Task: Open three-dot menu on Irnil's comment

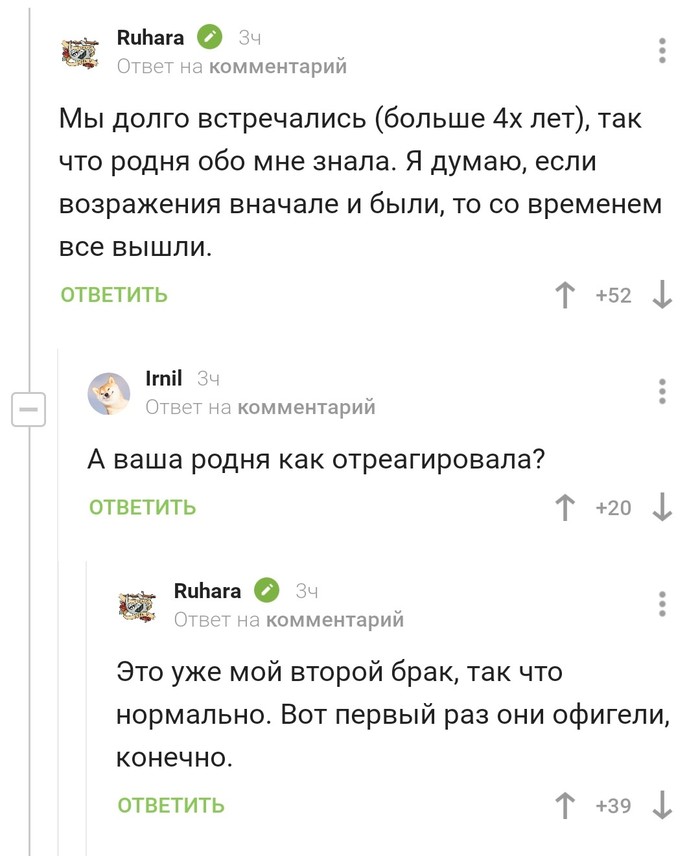Action: [x=662, y=391]
